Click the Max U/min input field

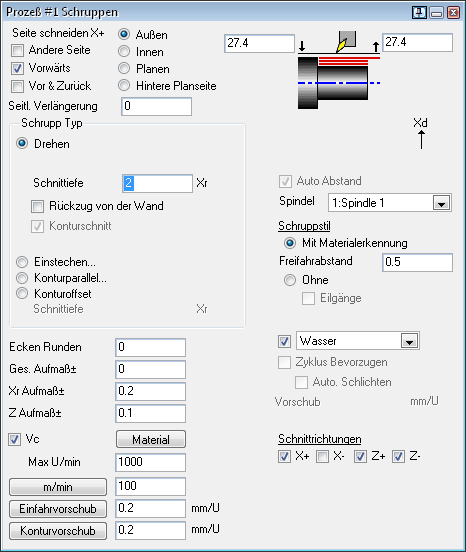(150, 462)
